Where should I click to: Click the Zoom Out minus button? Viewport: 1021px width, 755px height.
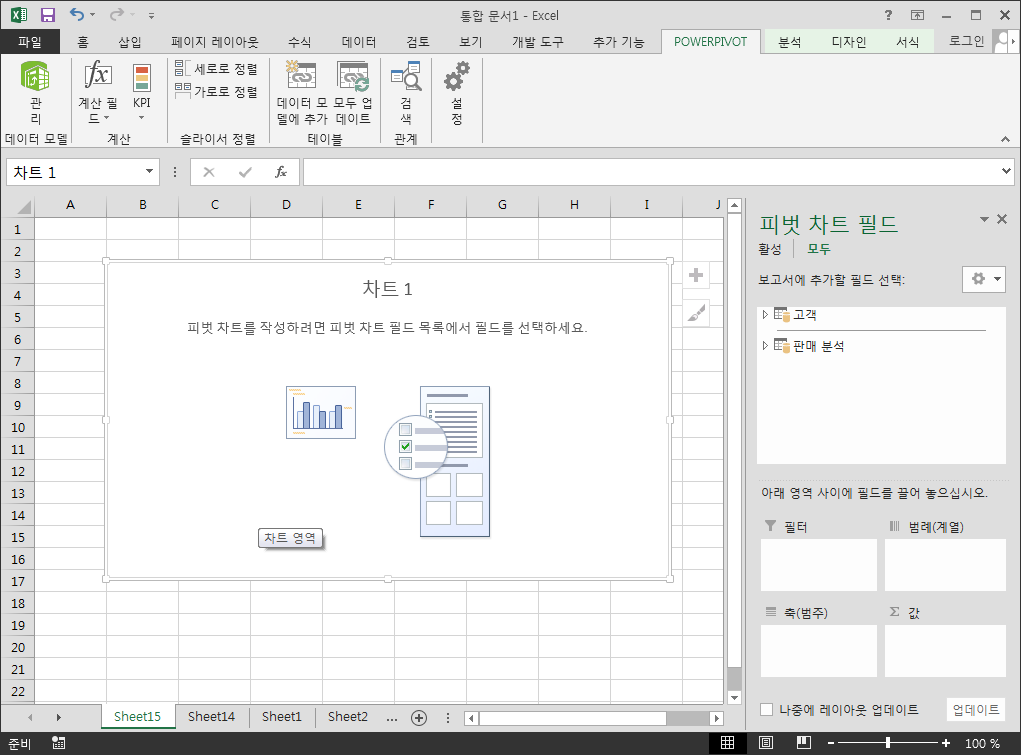point(831,743)
